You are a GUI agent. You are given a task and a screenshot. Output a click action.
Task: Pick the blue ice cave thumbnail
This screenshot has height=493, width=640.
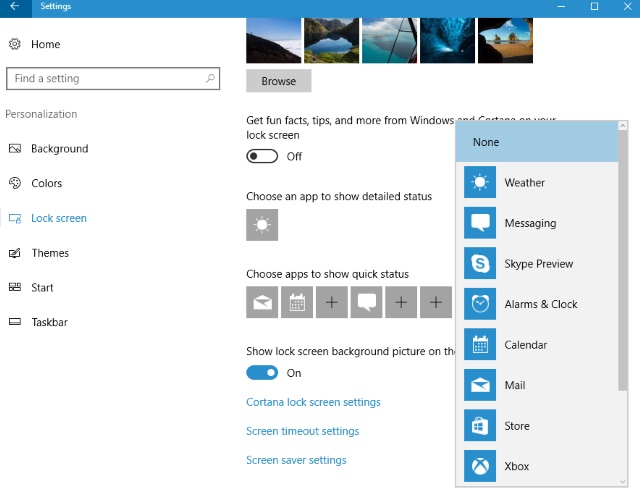(447, 40)
